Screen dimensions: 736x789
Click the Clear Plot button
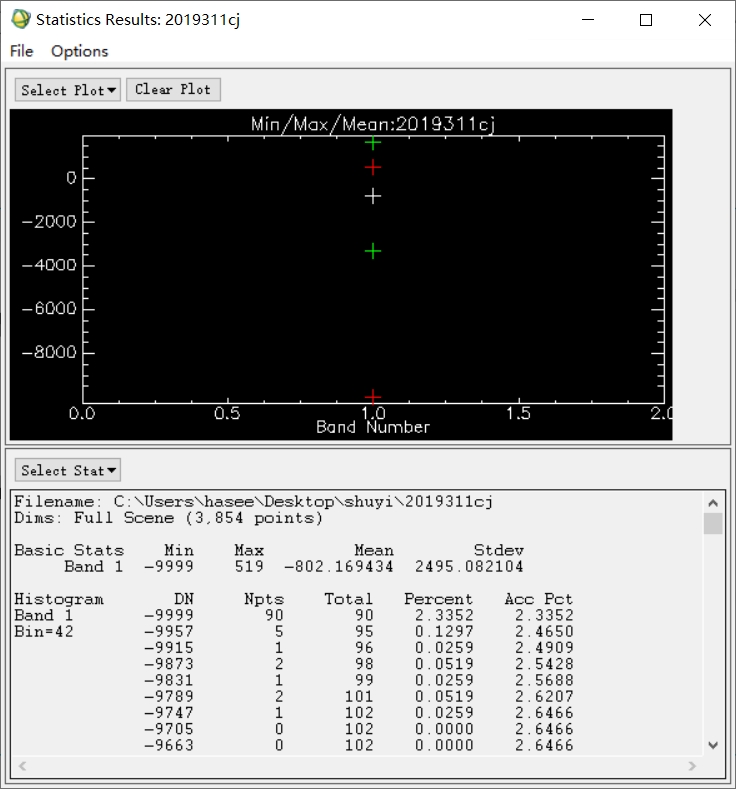click(173, 90)
